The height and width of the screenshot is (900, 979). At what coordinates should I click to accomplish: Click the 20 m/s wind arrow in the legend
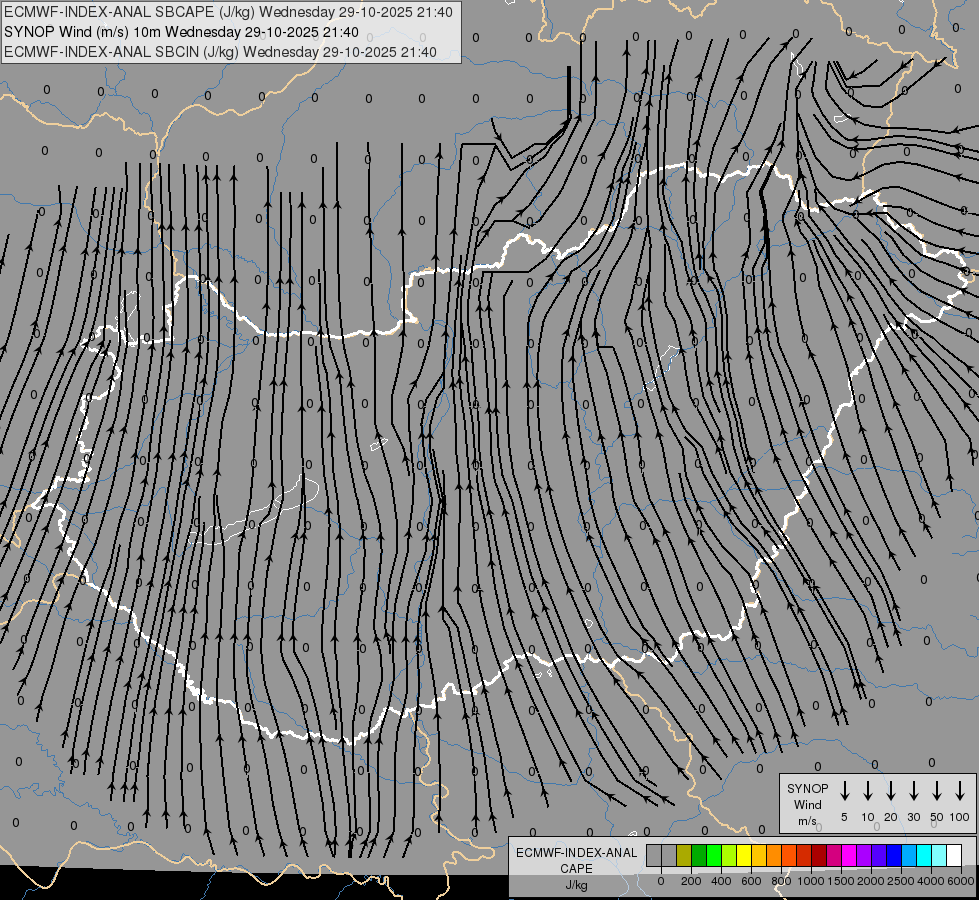coord(890,791)
